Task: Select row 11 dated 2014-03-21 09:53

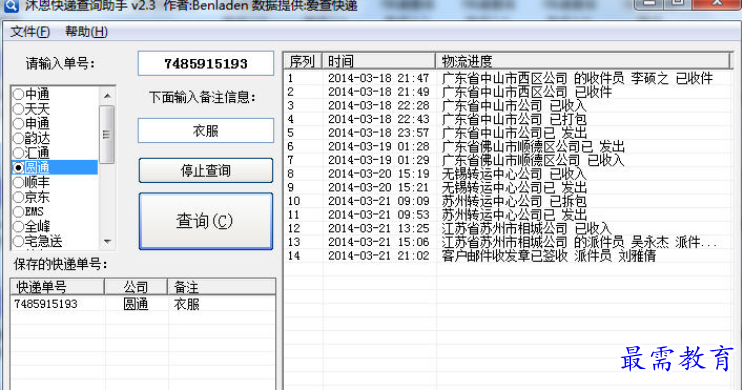Action: coord(508,215)
